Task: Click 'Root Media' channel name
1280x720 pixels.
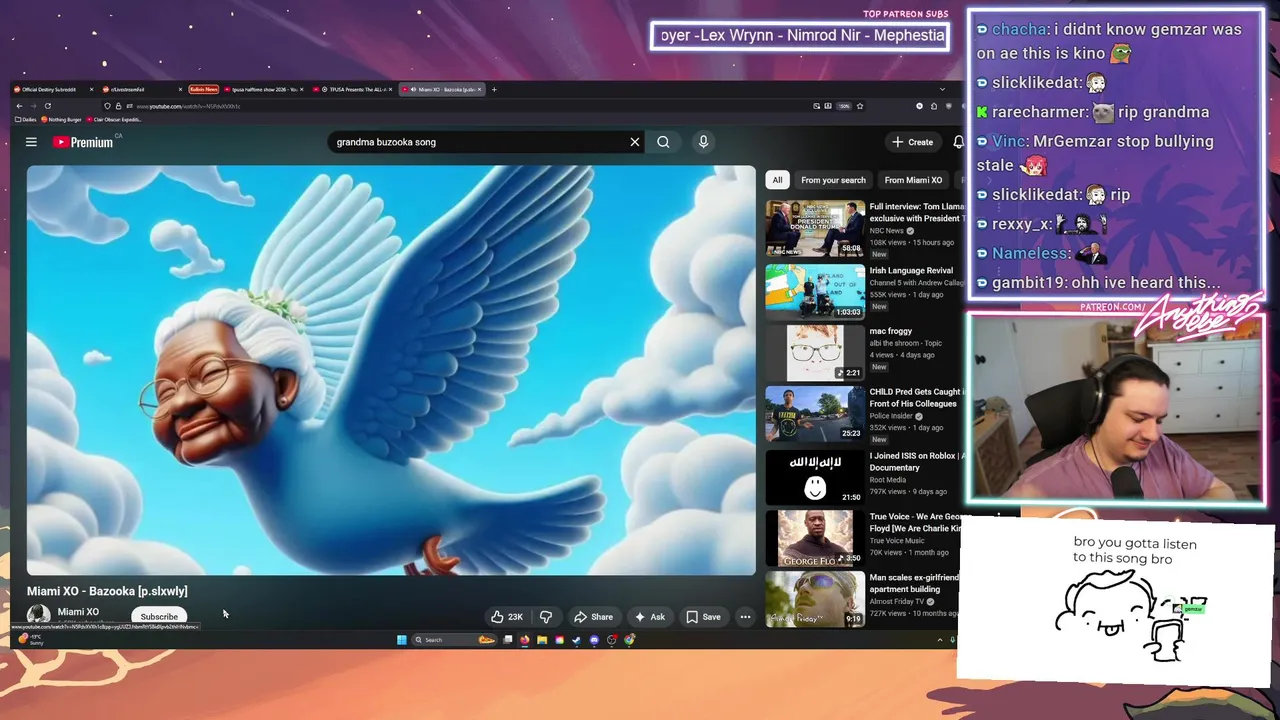Action: click(887, 480)
